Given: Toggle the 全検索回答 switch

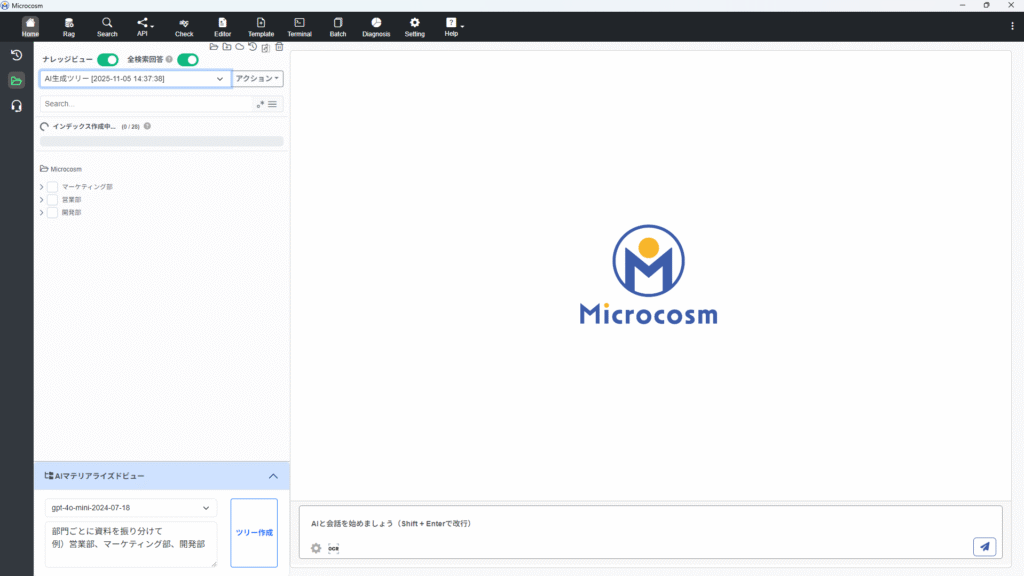Looking at the screenshot, I should click(188, 60).
